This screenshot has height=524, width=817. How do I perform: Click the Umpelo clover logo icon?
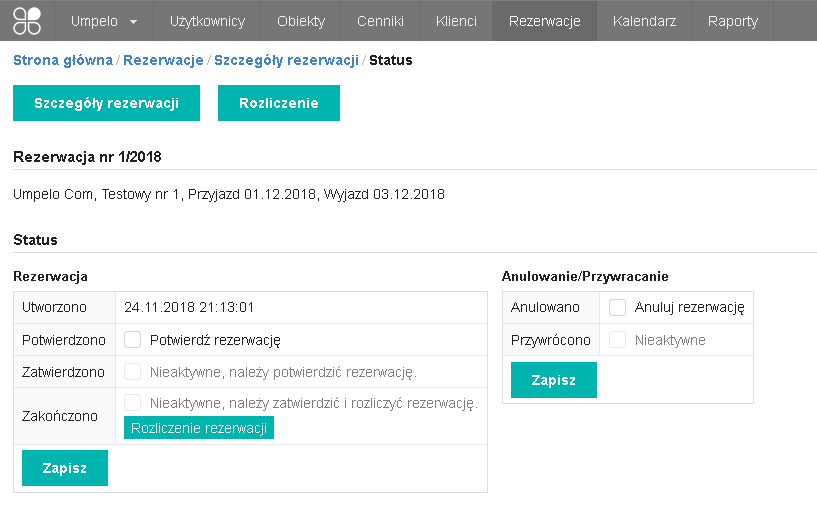point(27,20)
